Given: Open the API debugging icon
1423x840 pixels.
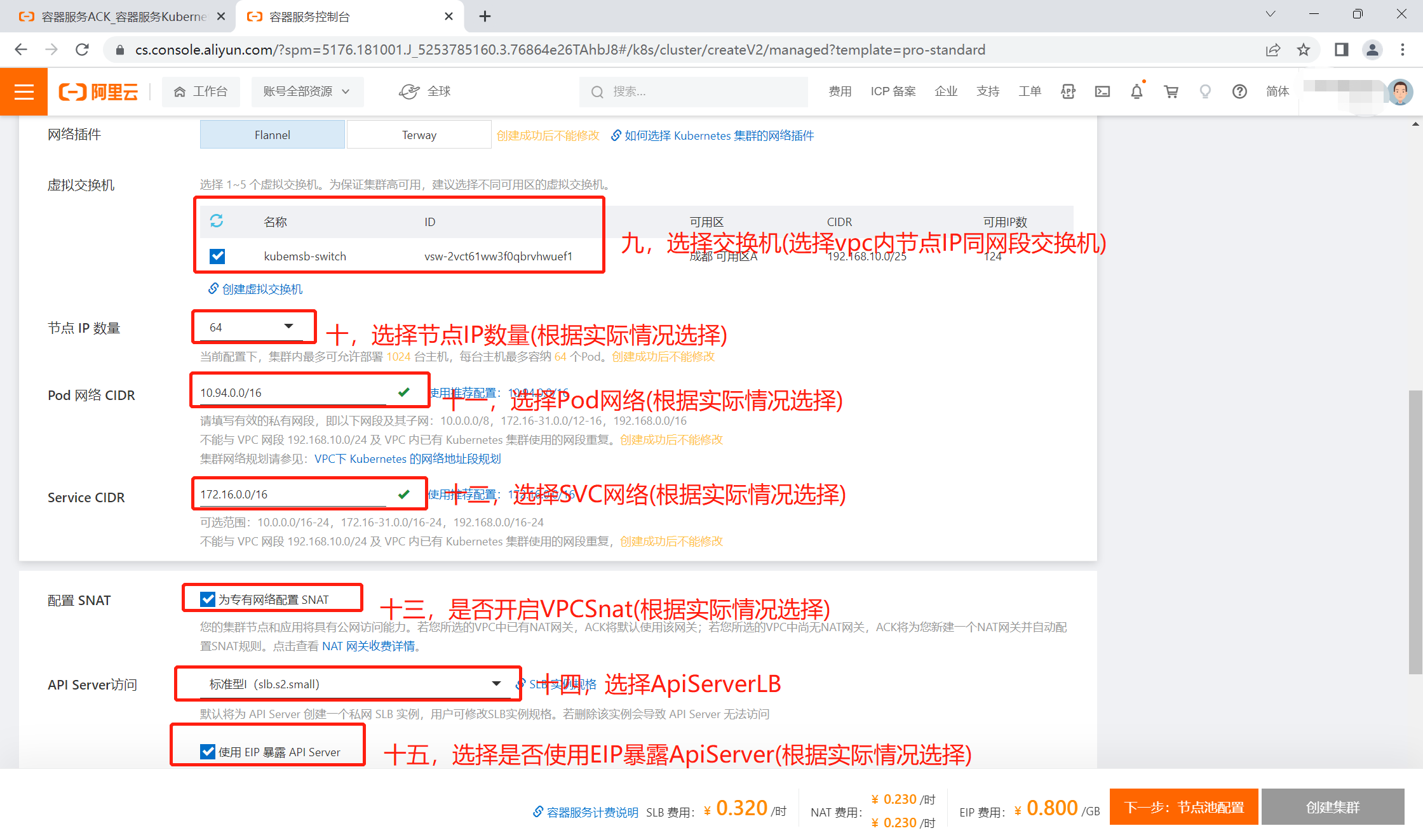Looking at the screenshot, I should (1068, 92).
